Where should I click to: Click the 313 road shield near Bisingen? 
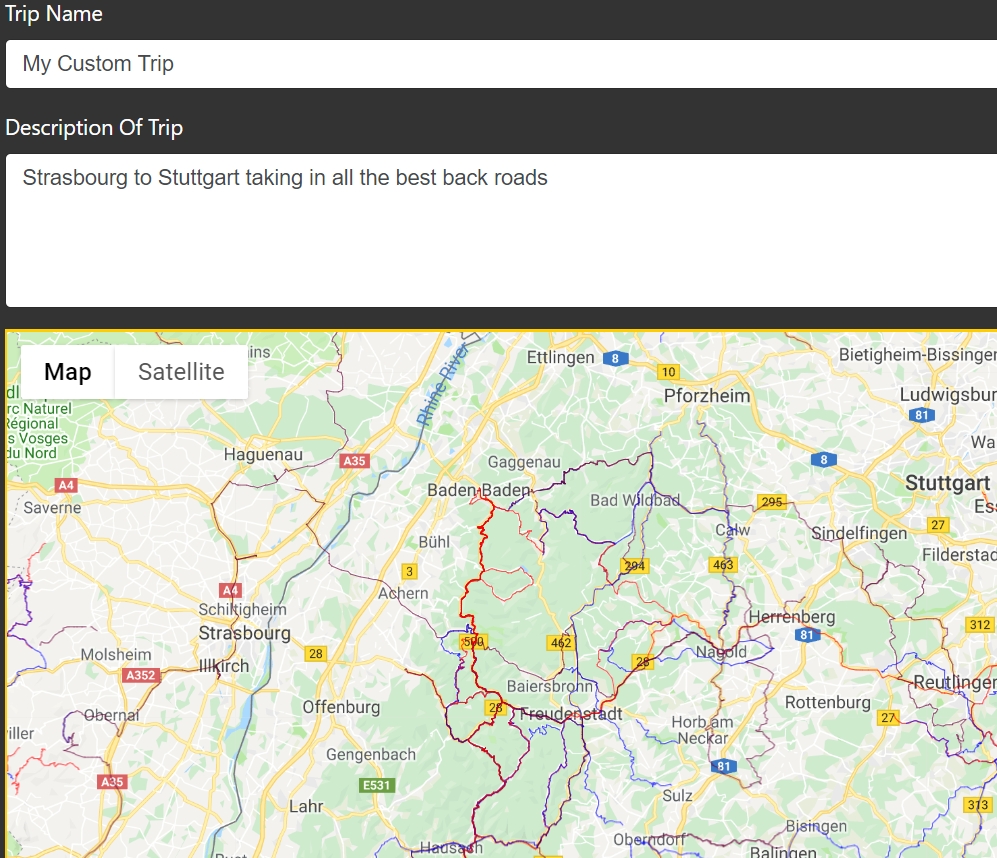(x=977, y=805)
